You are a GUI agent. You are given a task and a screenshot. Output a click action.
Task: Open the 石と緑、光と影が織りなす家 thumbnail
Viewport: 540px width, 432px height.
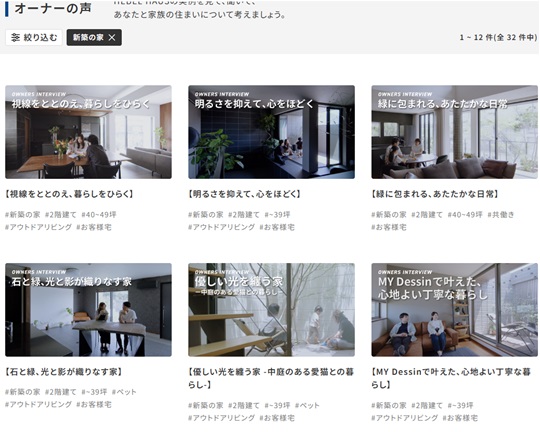point(88,310)
